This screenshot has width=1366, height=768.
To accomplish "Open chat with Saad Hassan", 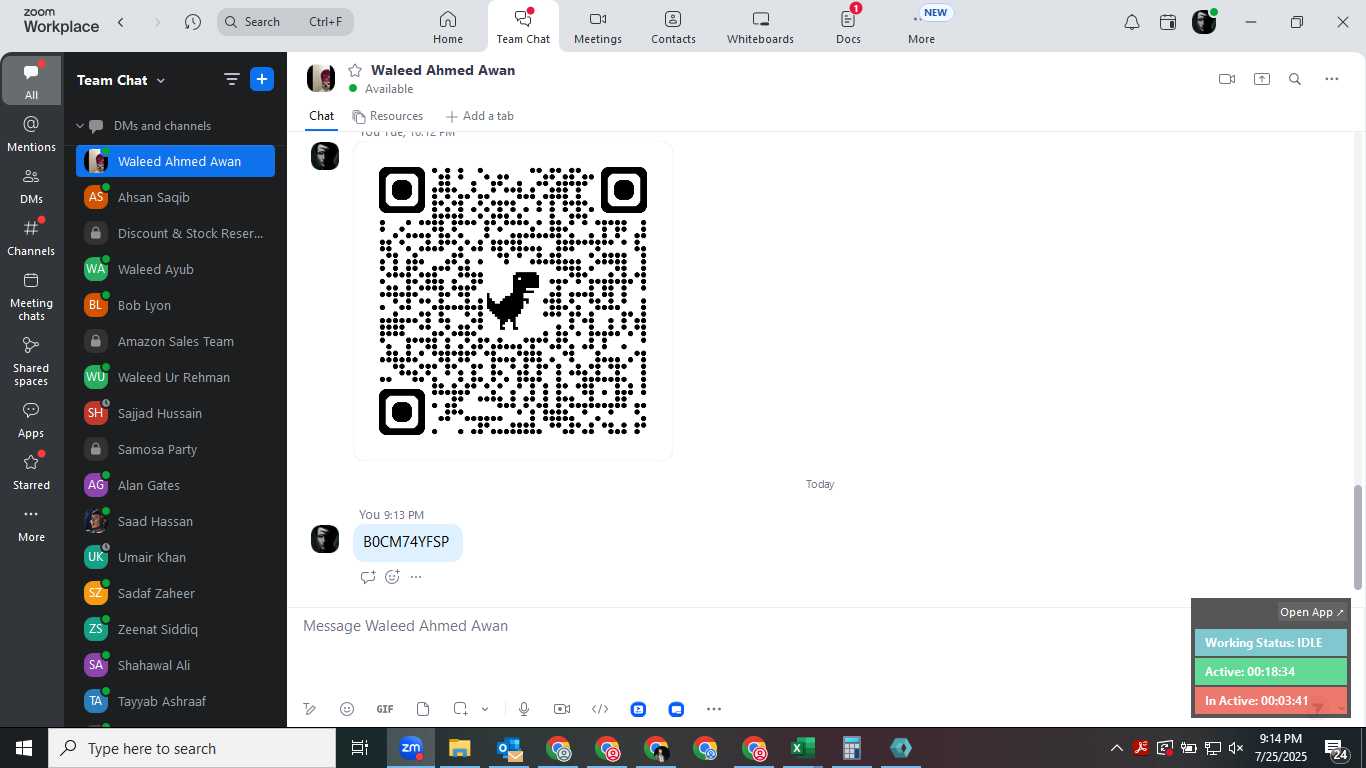I will (175, 521).
